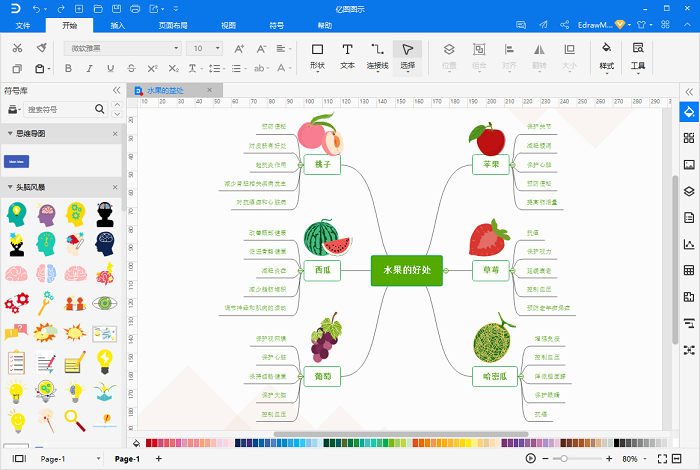Open the 样式 style fill tool
Screen dimensions: 700x470
[606, 54]
